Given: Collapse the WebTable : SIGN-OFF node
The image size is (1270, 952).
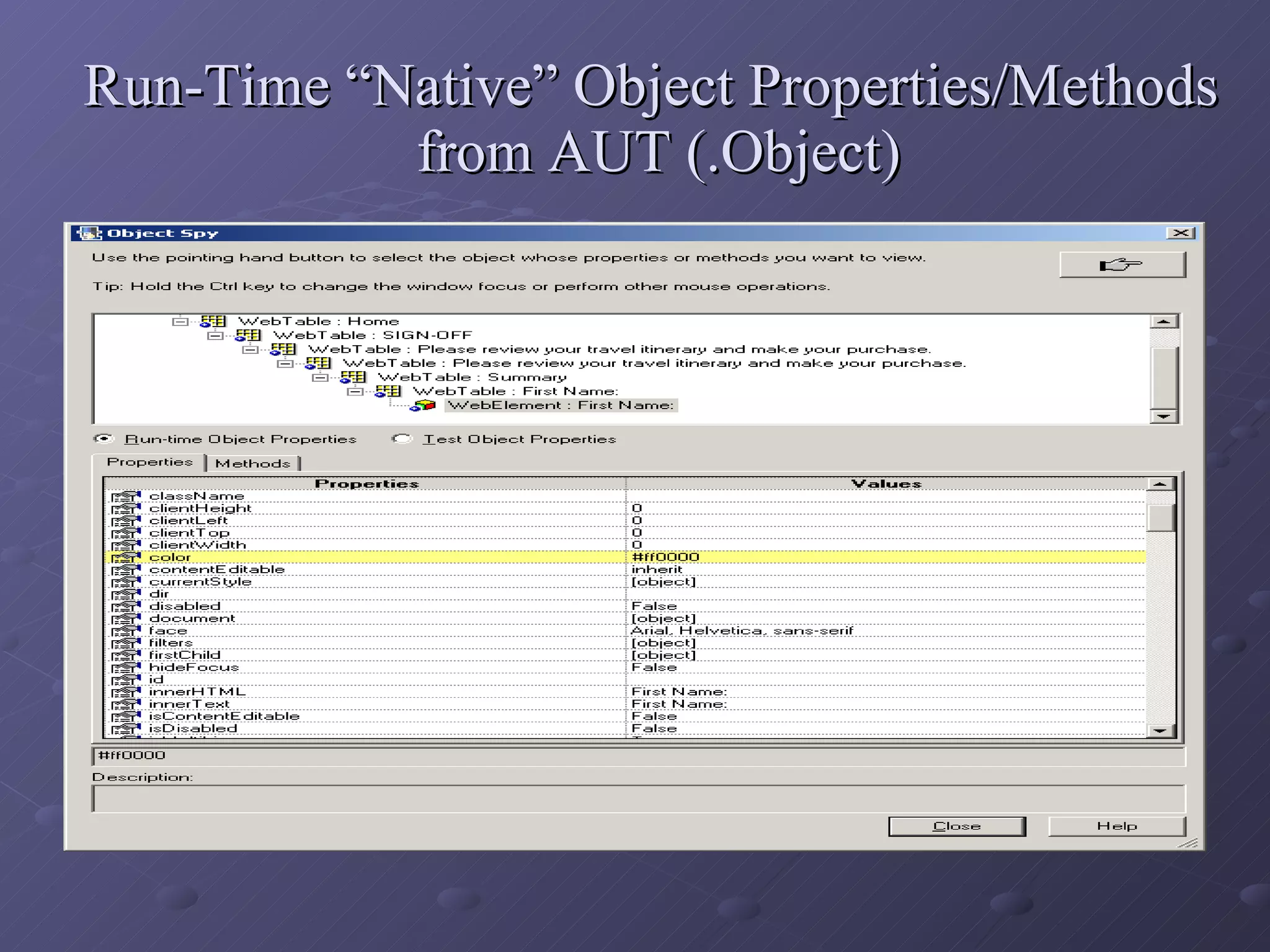Looking at the screenshot, I should tap(215, 335).
